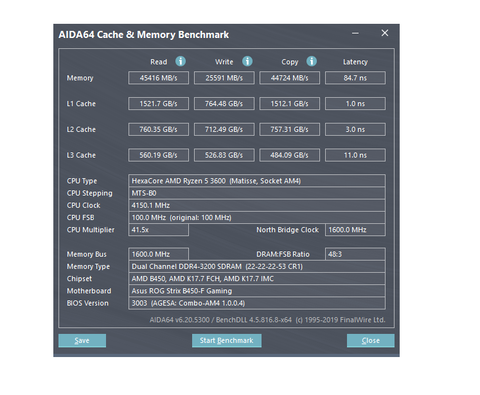Select L2 Cache copy 757.31 GB/s

[x=289, y=129]
